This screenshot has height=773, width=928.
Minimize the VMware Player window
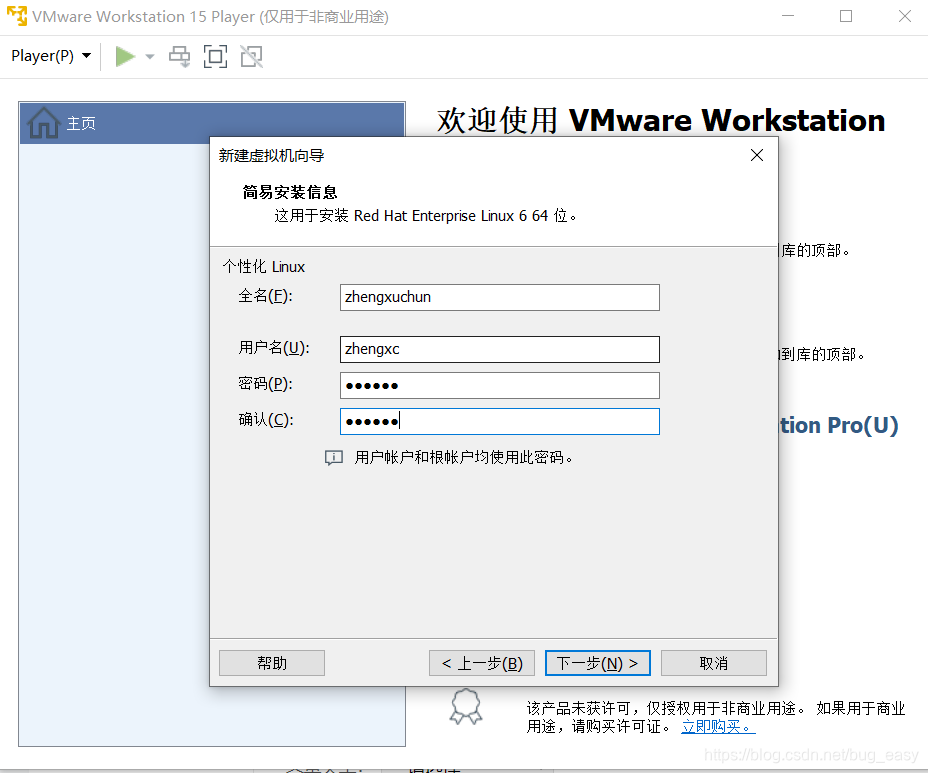pyautogui.click(x=788, y=16)
